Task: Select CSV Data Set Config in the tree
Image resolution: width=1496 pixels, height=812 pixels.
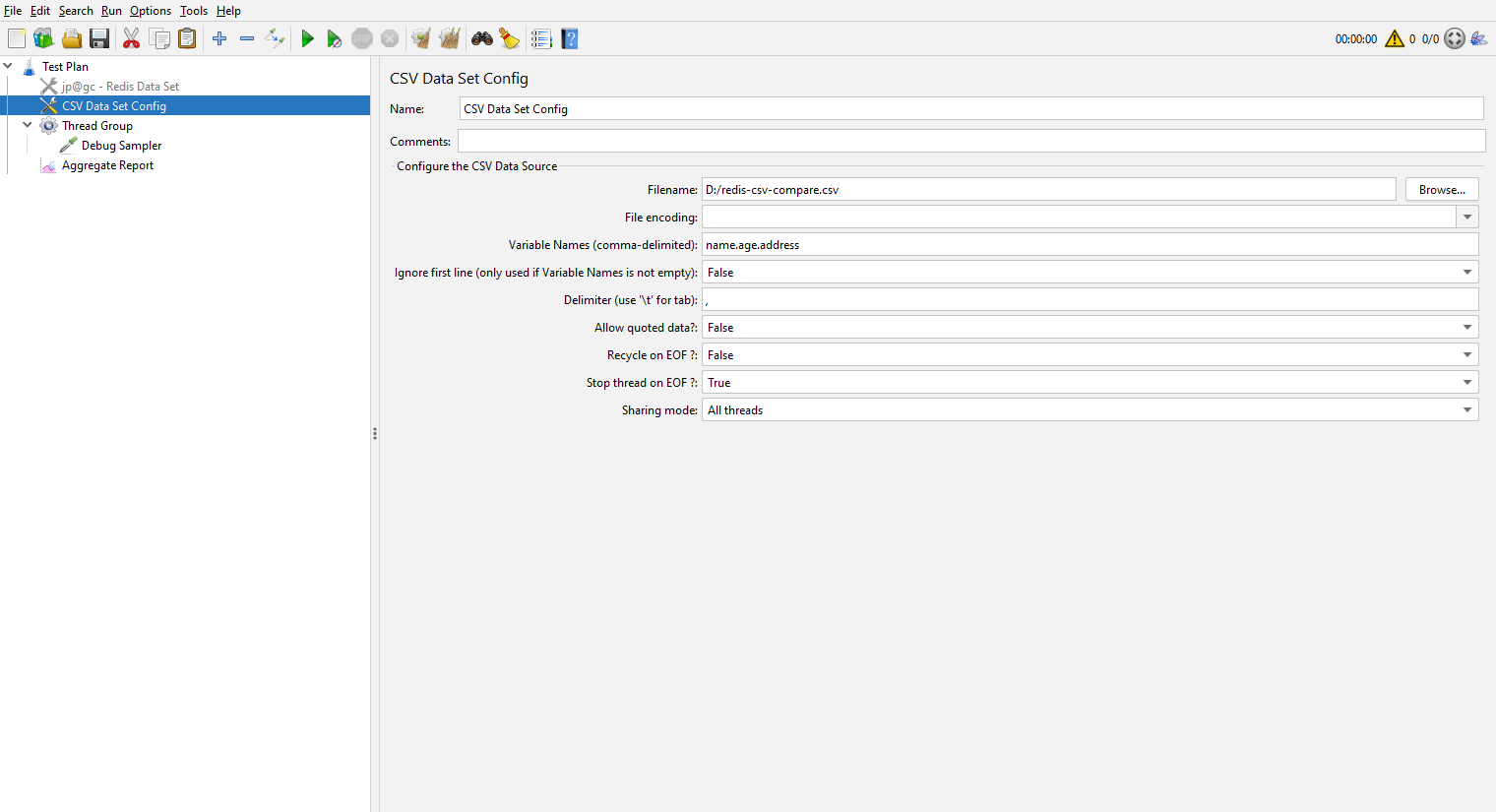Action: click(114, 105)
